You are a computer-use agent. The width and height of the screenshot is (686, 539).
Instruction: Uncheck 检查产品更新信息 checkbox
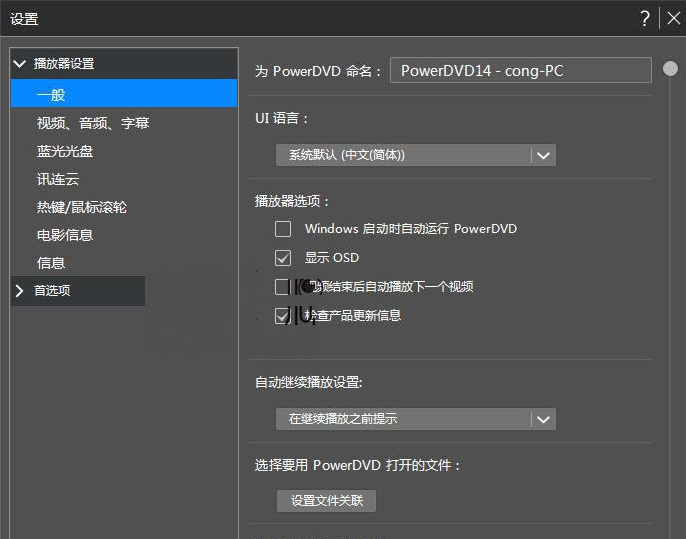coord(282,316)
